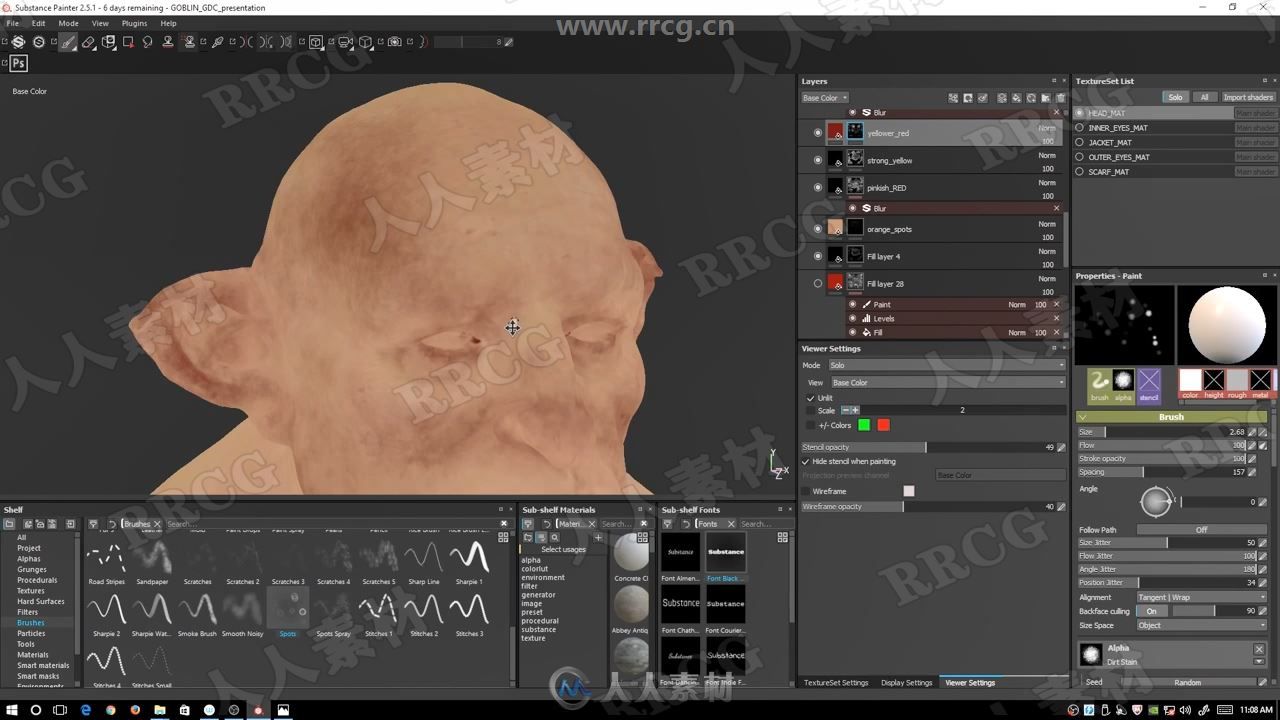The width and height of the screenshot is (1280, 720).
Task: Select the Projection tool
Action: pos(108,42)
